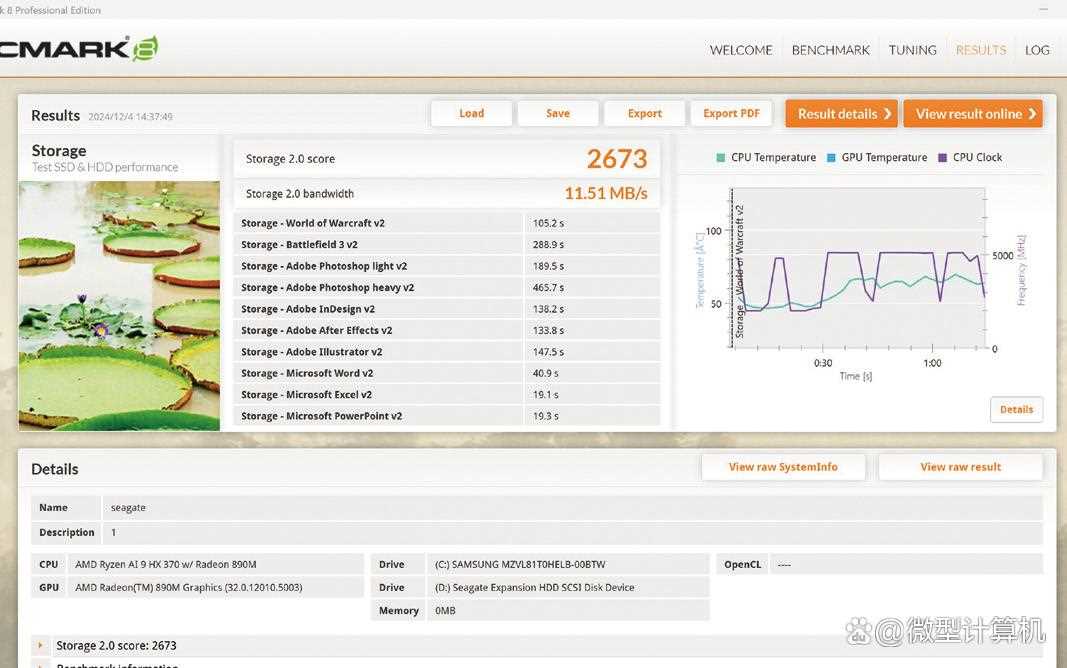Screen dimensions: 1067x668
Task: Open the WELCOME tab
Action: click(x=740, y=50)
